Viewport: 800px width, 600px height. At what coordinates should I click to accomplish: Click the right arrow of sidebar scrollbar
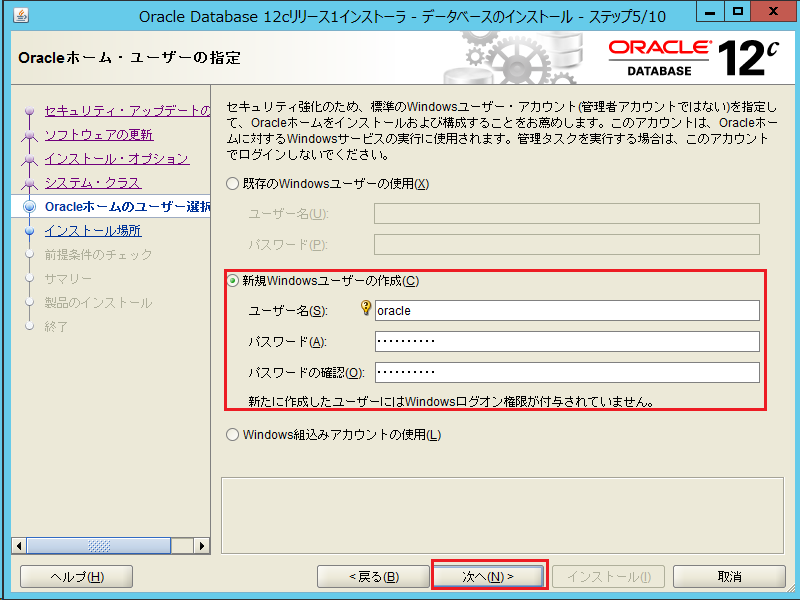[202, 546]
